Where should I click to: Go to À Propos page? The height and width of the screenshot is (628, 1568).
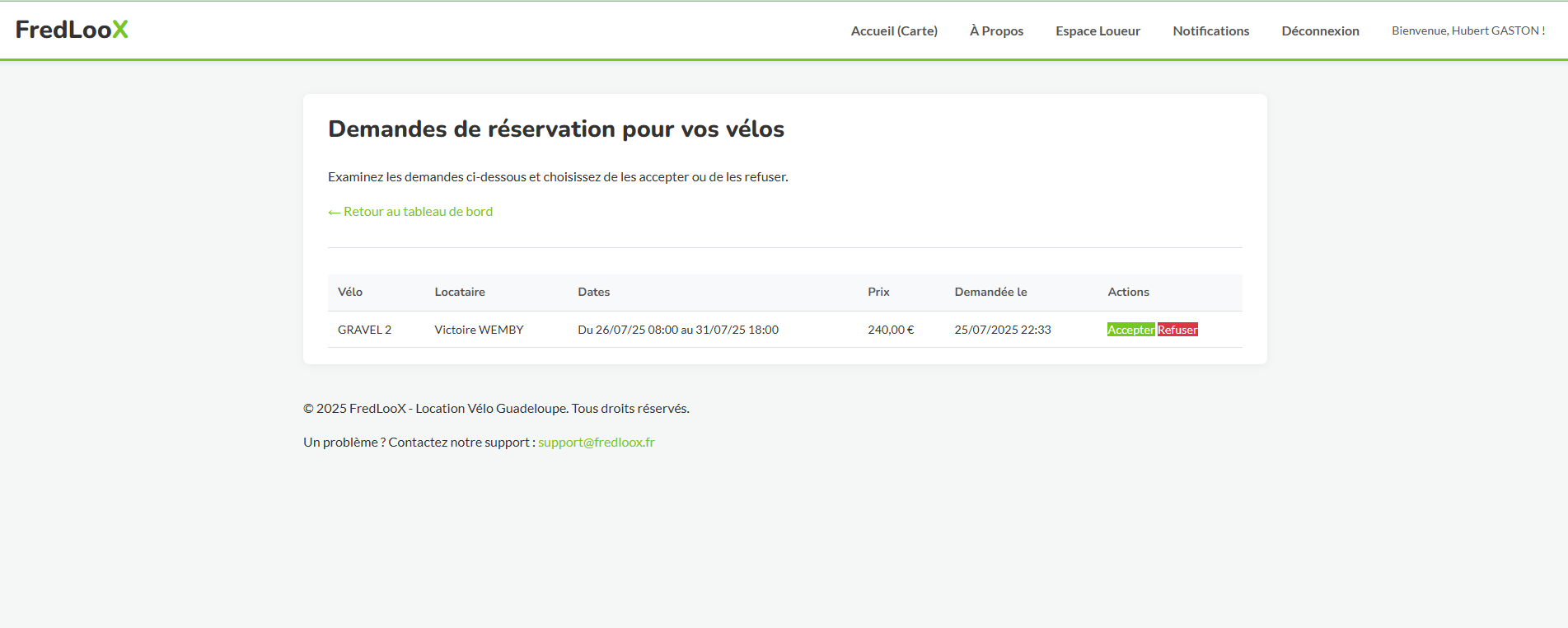pyautogui.click(x=996, y=30)
